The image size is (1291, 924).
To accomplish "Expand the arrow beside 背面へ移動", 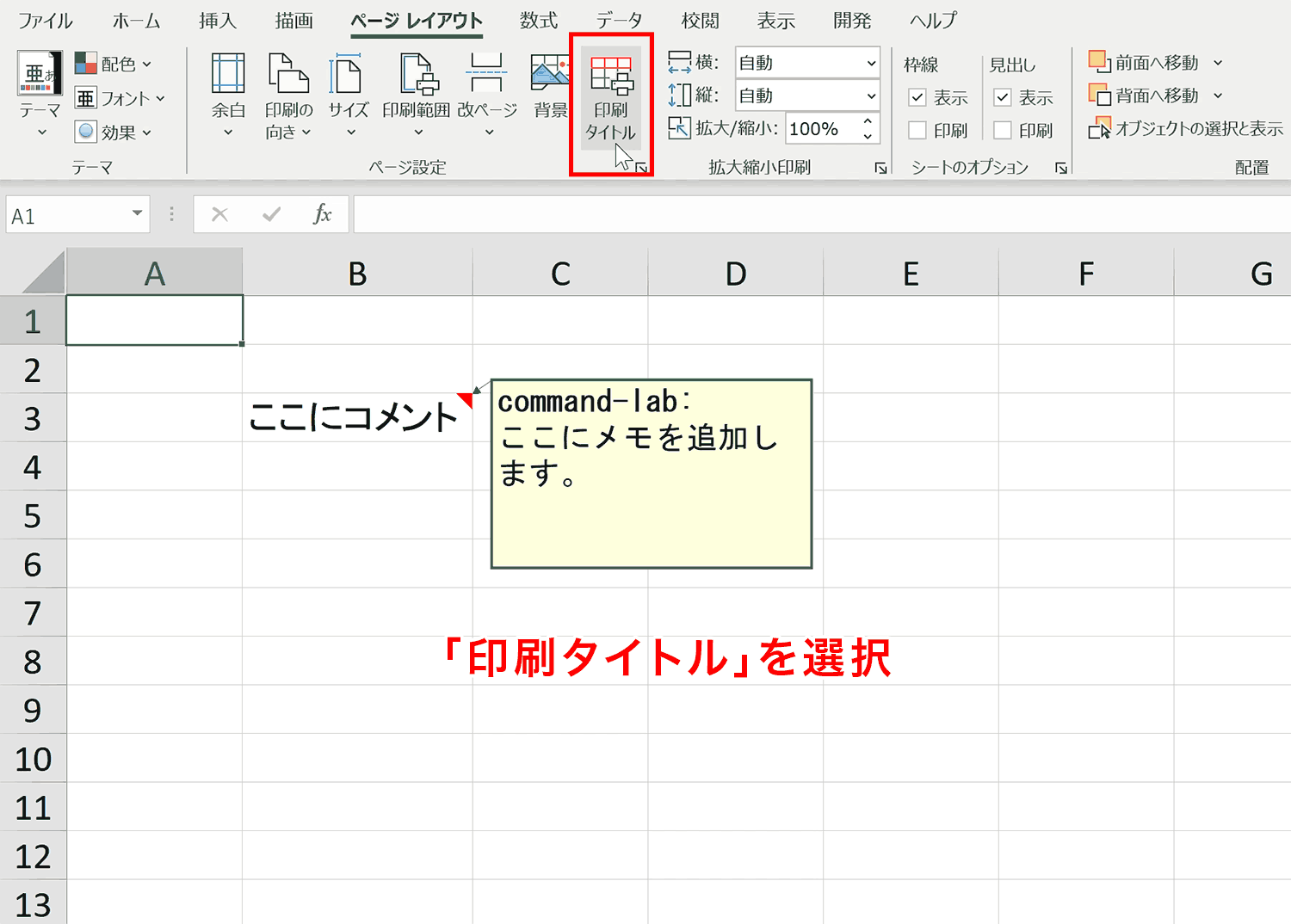I will pyautogui.click(x=1218, y=95).
